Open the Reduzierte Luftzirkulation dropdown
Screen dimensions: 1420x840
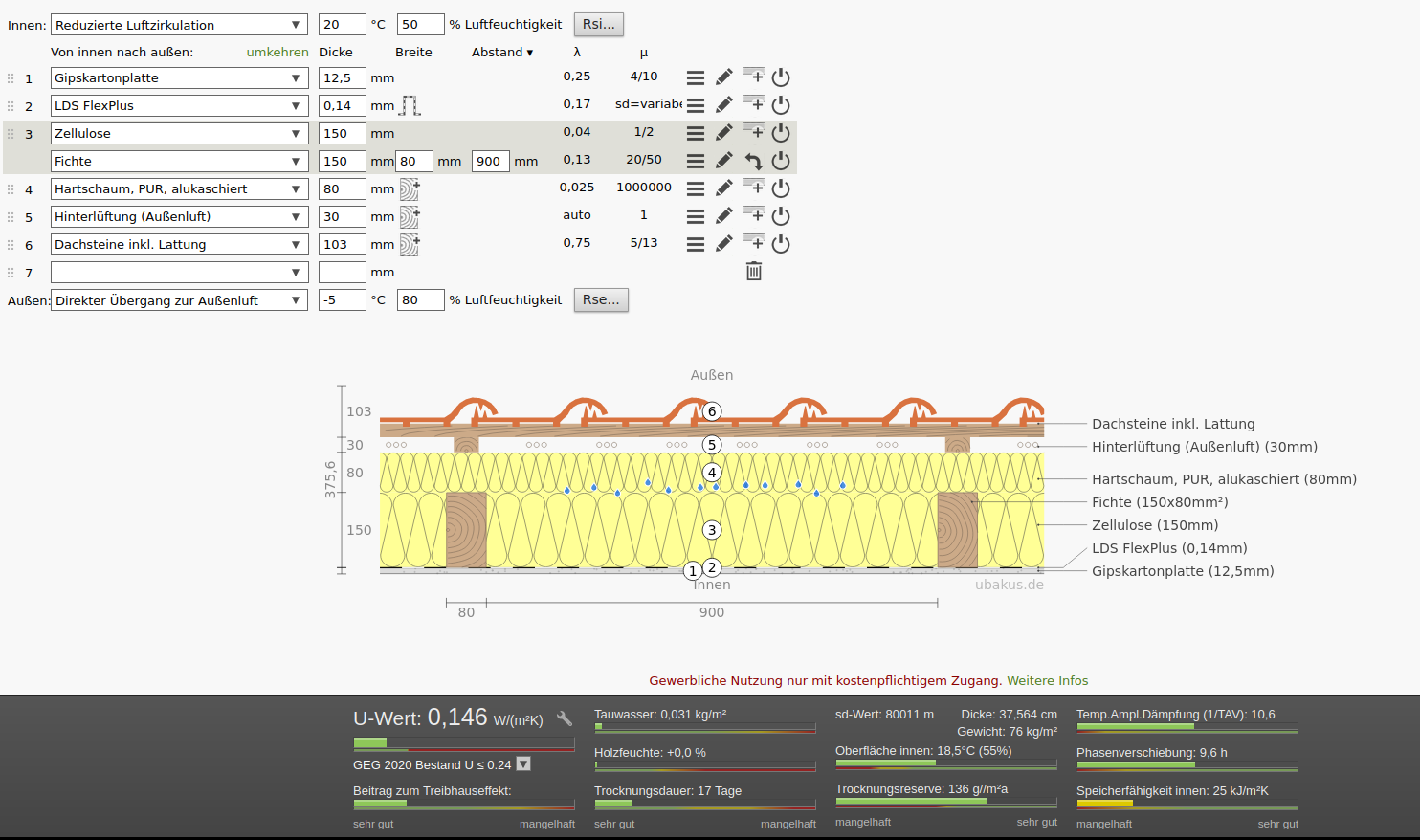click(x=179, y=25)
